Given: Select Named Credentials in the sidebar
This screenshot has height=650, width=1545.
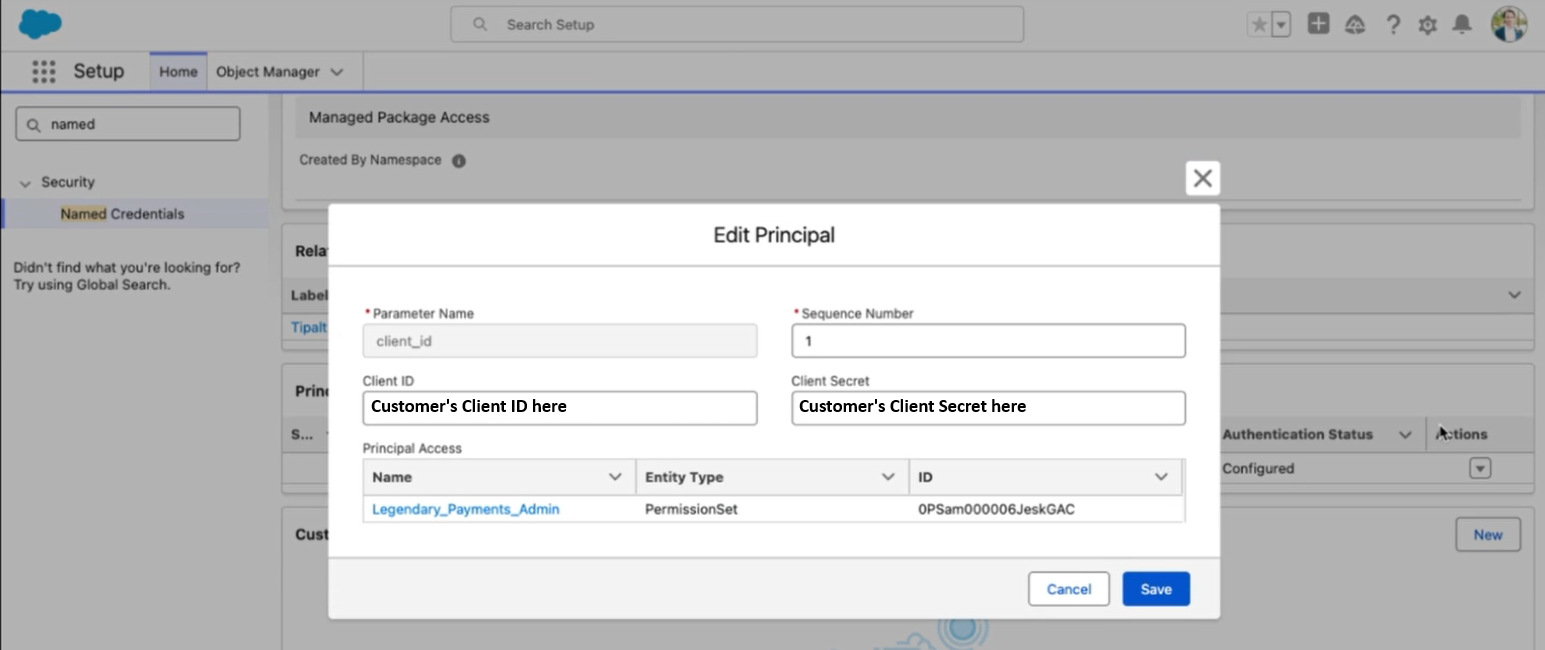Looking at the screenshot, I should coord(122,214).
